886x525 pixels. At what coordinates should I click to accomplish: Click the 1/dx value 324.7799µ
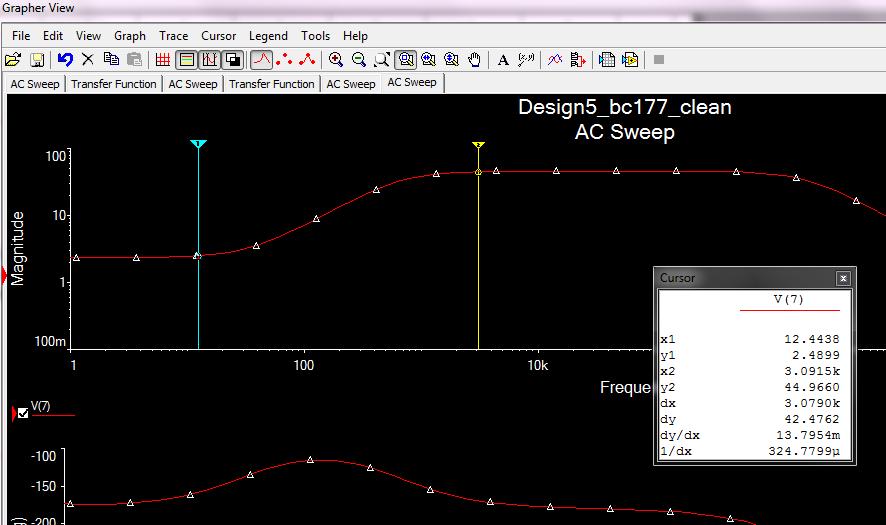[804, 452]
